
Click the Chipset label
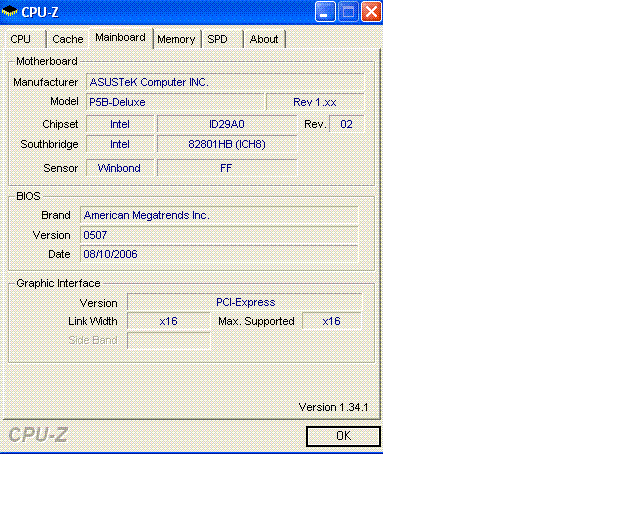60,124
